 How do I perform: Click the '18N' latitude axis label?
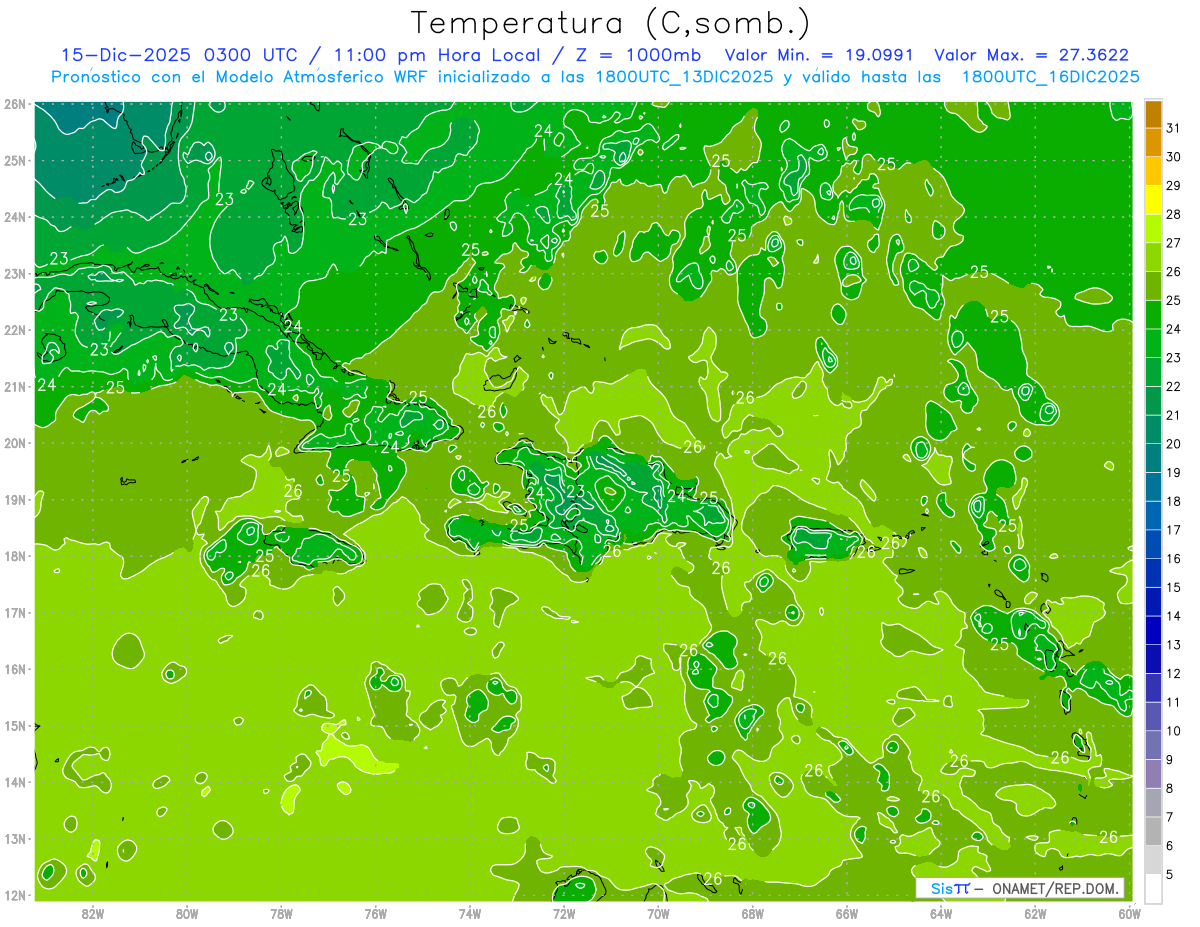tap(13, 556)
